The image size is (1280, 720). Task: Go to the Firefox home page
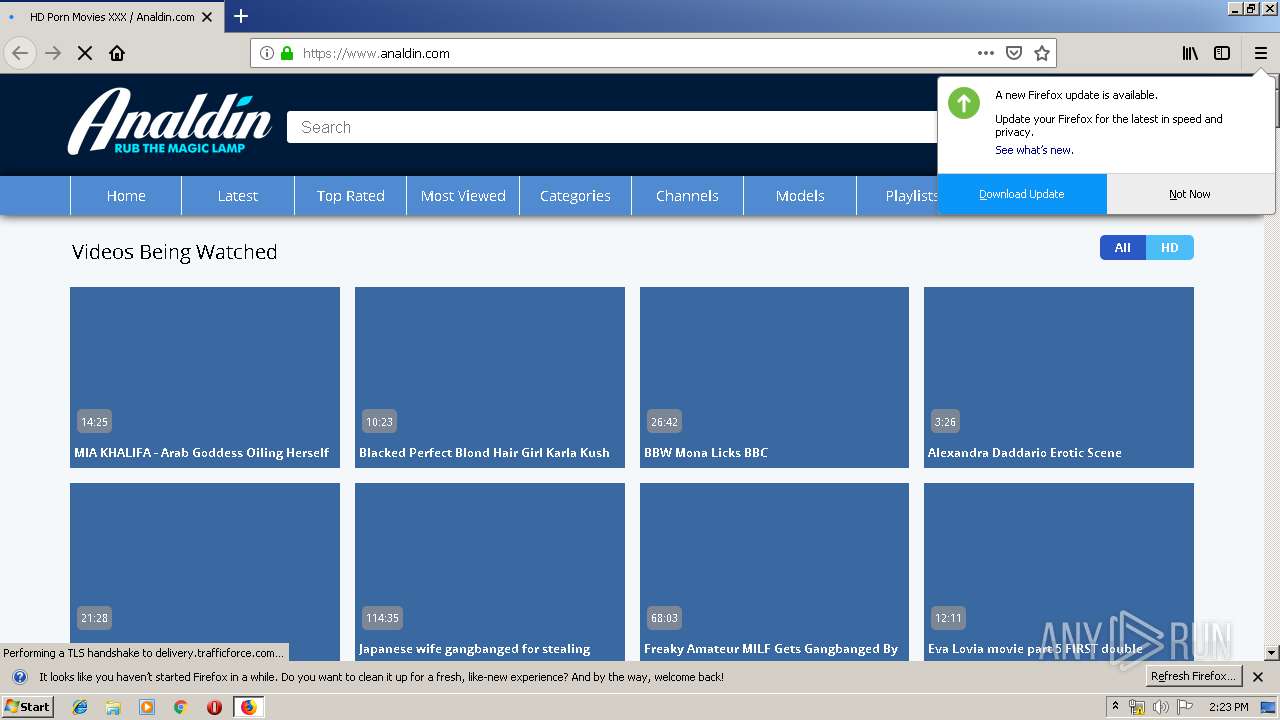117,53
